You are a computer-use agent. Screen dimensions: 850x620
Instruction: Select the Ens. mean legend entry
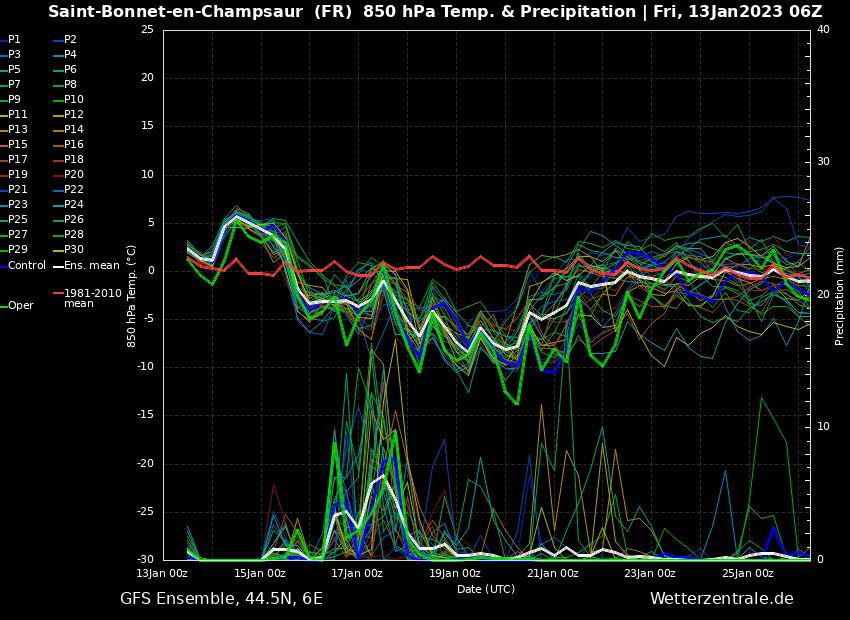pyautogui.click(x=91, y=265)
